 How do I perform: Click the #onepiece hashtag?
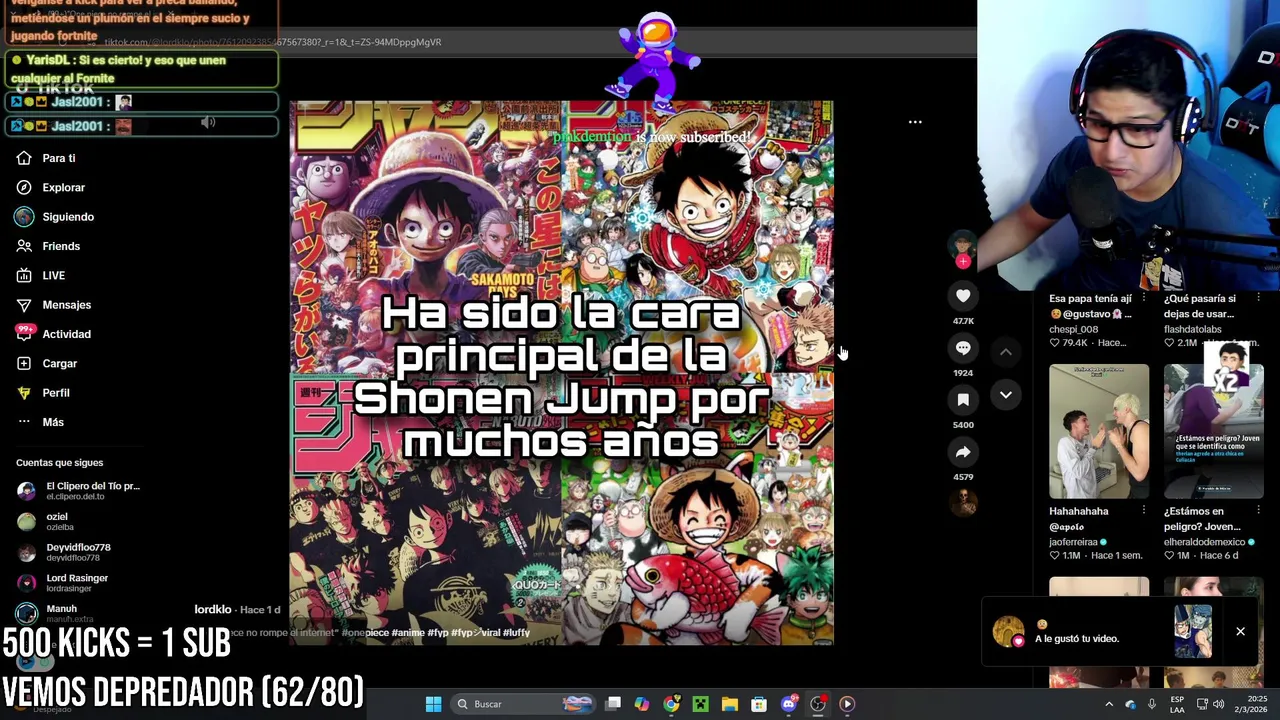[365, 633]
